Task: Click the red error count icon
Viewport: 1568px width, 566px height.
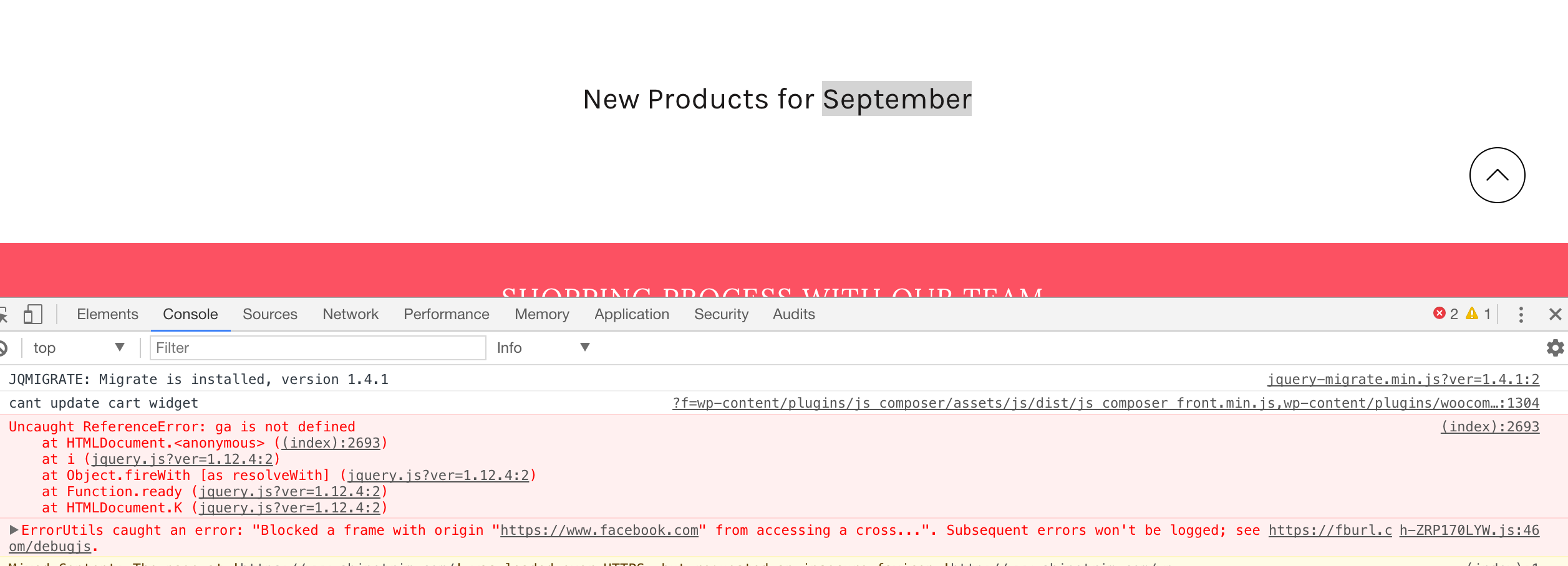Action: (x=1440, y=314)
